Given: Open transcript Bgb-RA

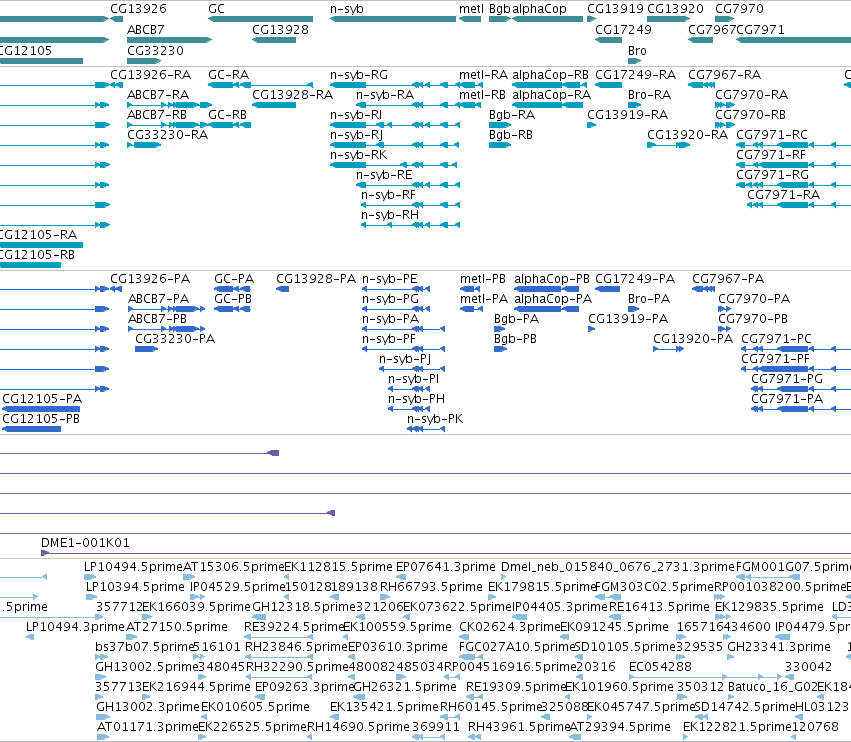Looking at the screenshot, I should [512, 115].
